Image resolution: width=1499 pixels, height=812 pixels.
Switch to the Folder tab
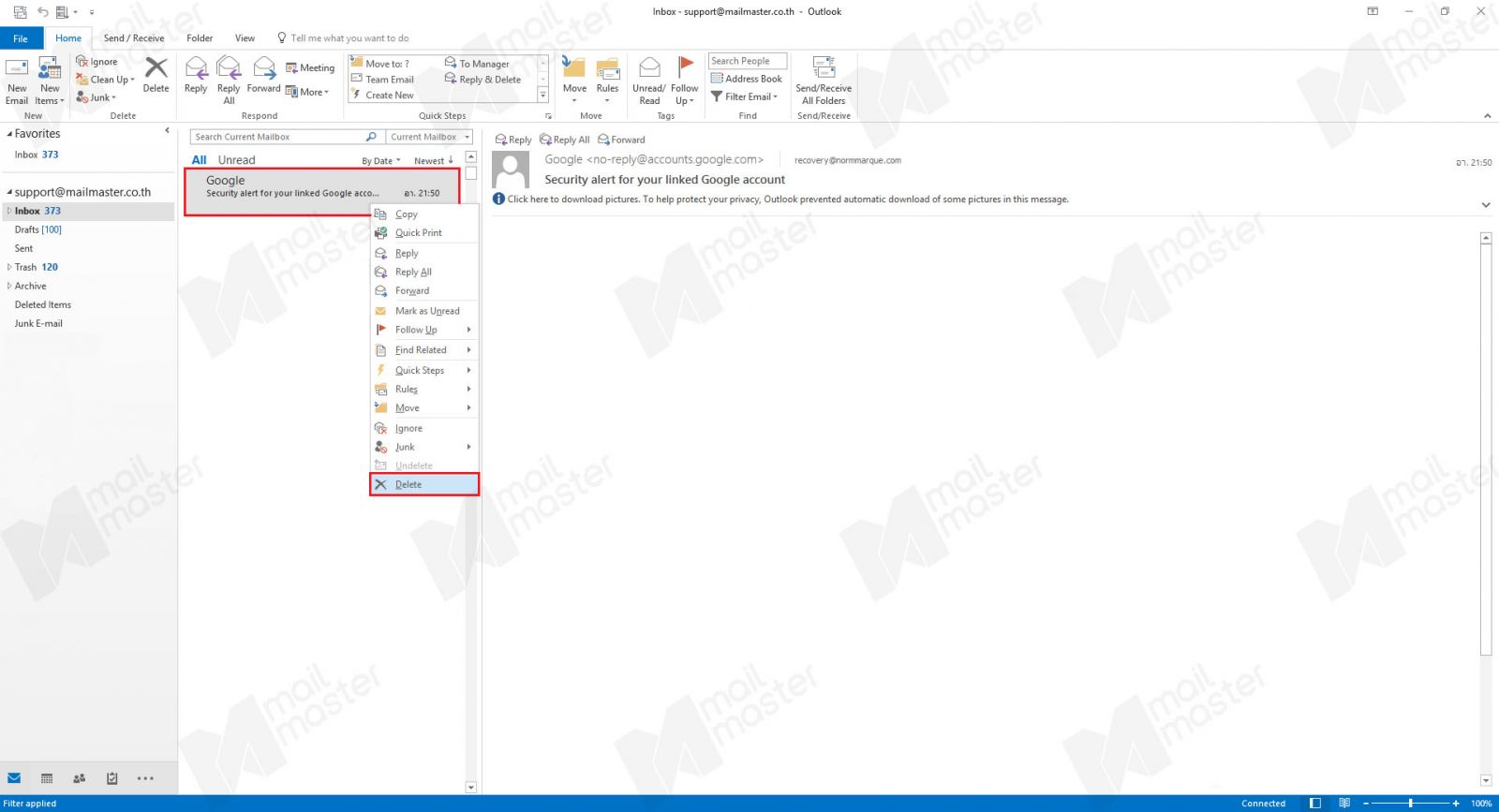pos(200,38)
